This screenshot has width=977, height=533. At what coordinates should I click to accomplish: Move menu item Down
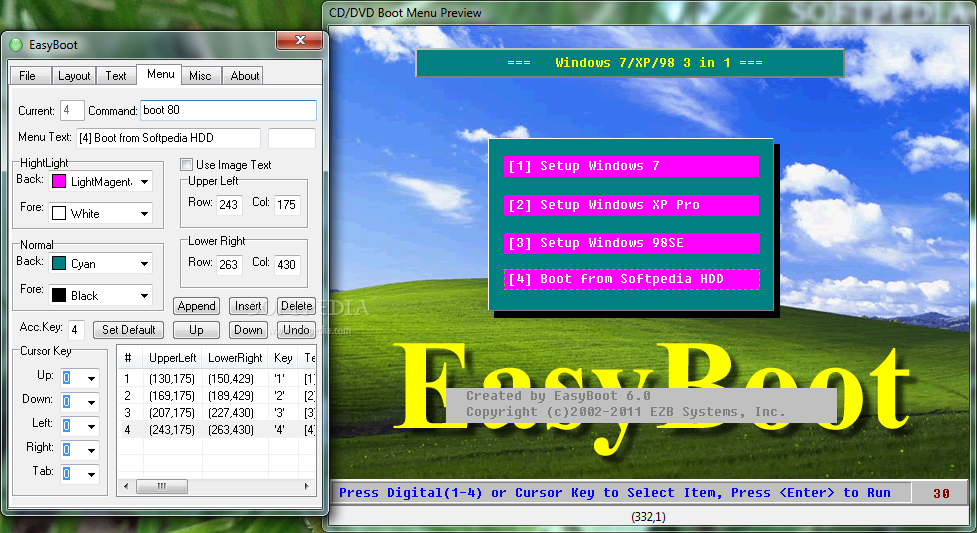coord(248,330)
